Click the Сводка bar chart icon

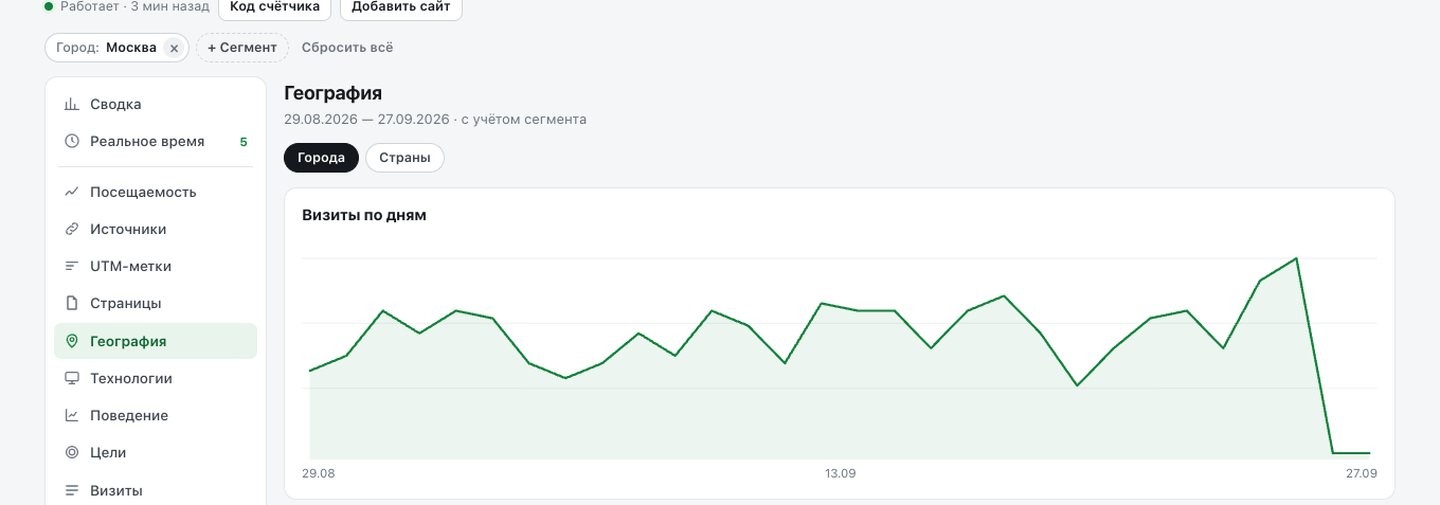(x=72, y=104)
